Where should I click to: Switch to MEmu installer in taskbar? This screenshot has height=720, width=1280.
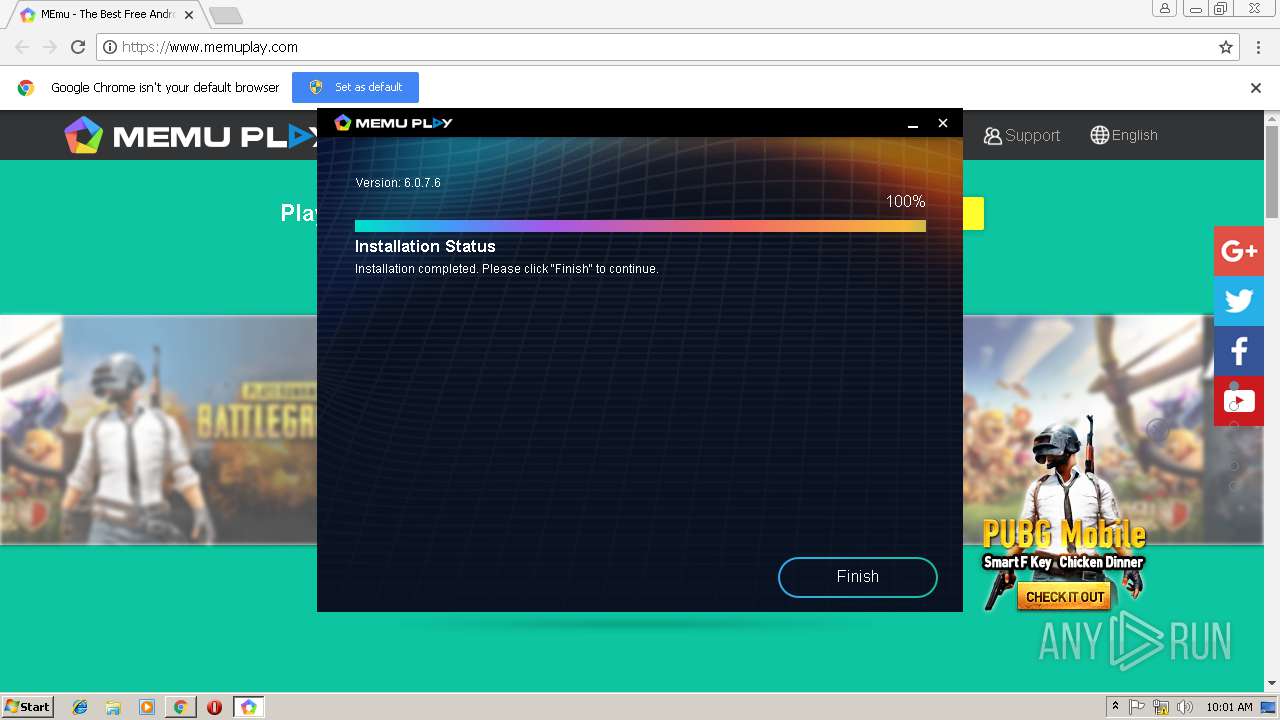click(249, 707)
